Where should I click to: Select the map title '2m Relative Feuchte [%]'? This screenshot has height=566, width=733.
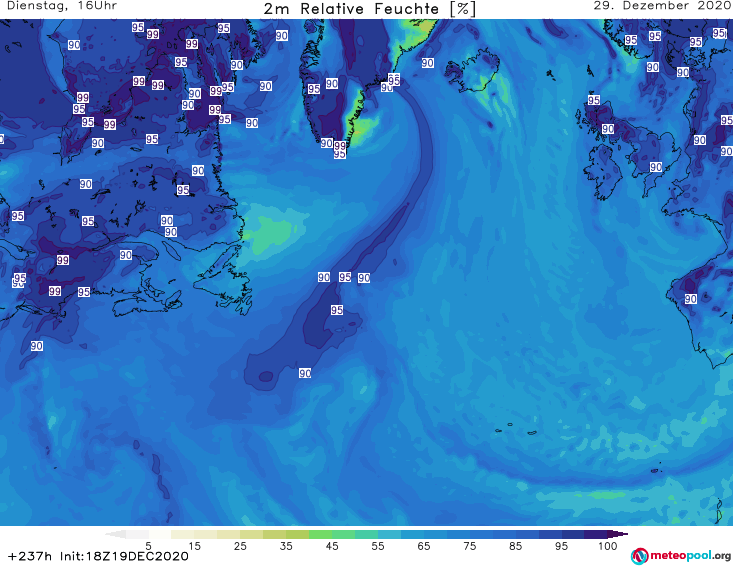370,9
